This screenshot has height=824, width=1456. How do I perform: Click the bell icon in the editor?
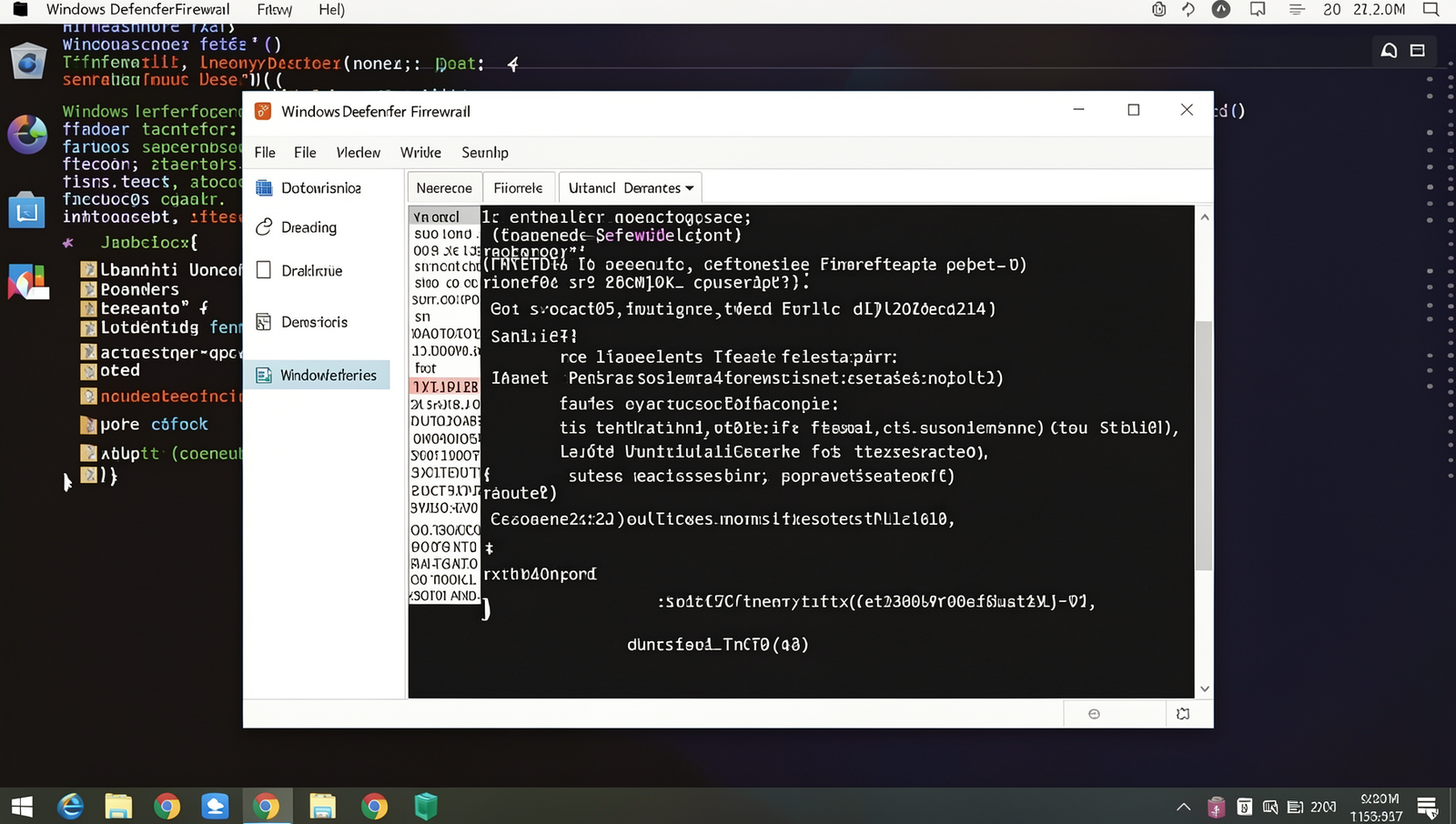tap(1389, 51)
